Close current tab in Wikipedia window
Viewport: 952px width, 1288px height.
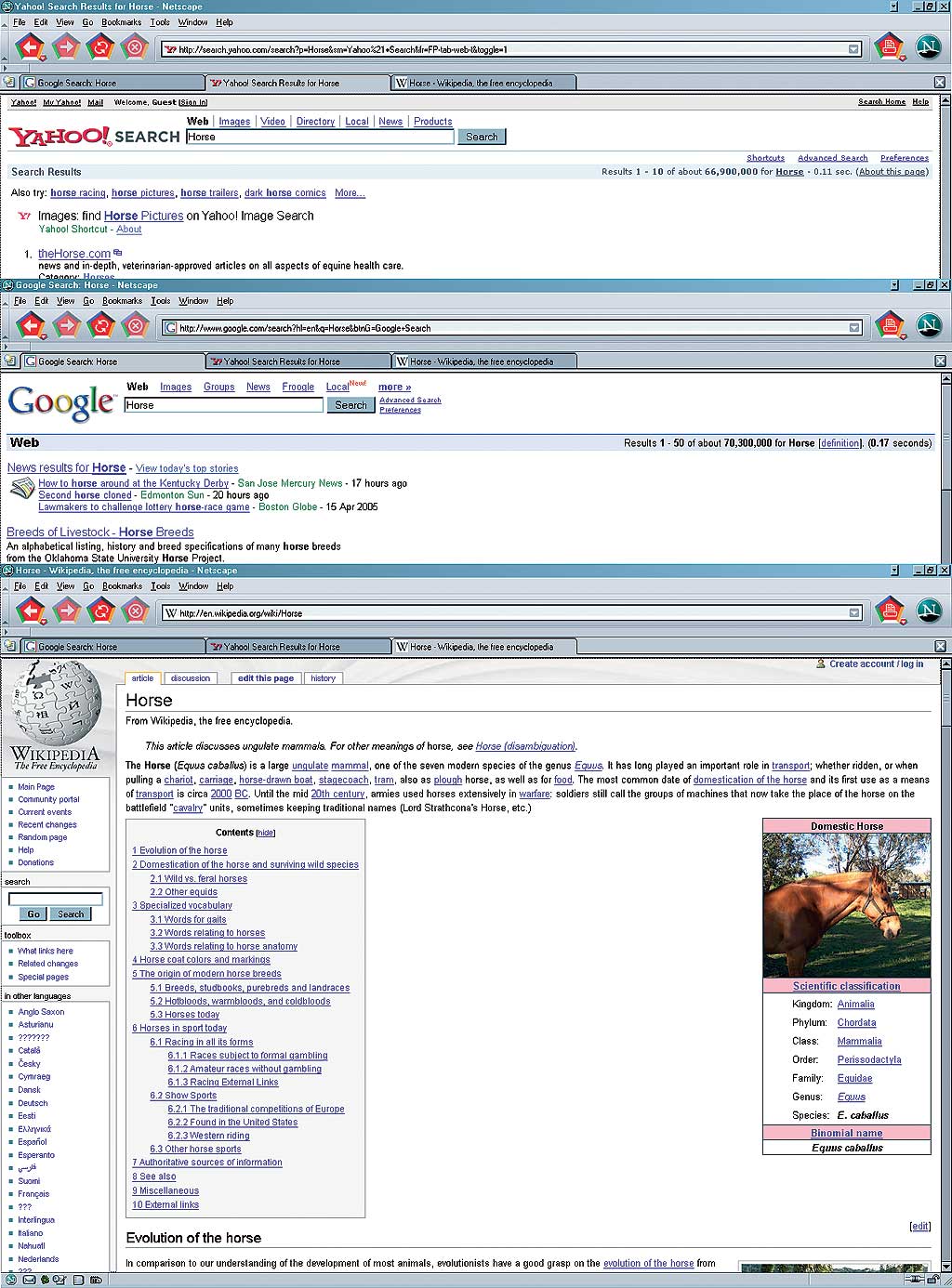pos(939,647)
